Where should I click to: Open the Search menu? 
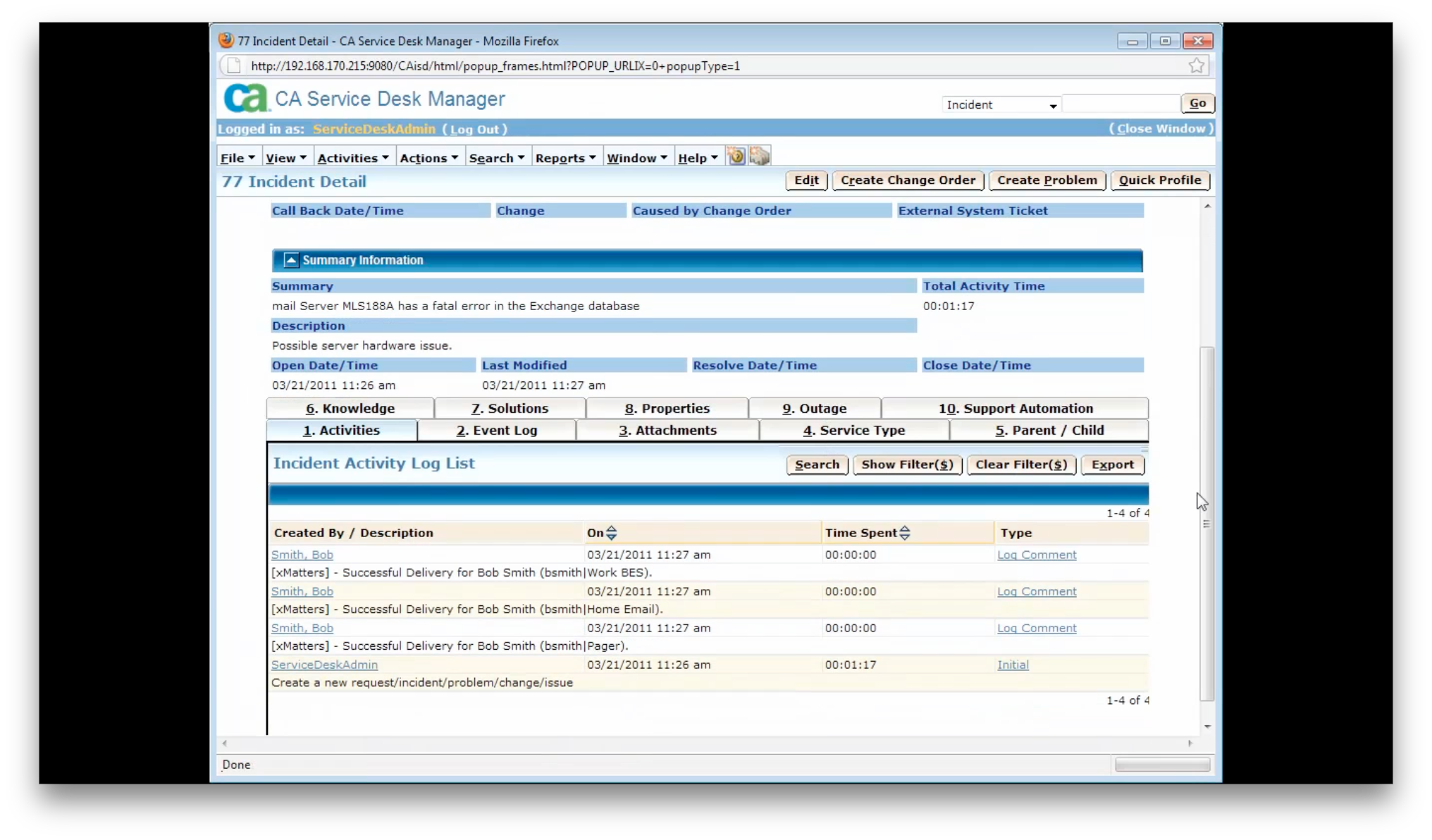coord(497,158)
